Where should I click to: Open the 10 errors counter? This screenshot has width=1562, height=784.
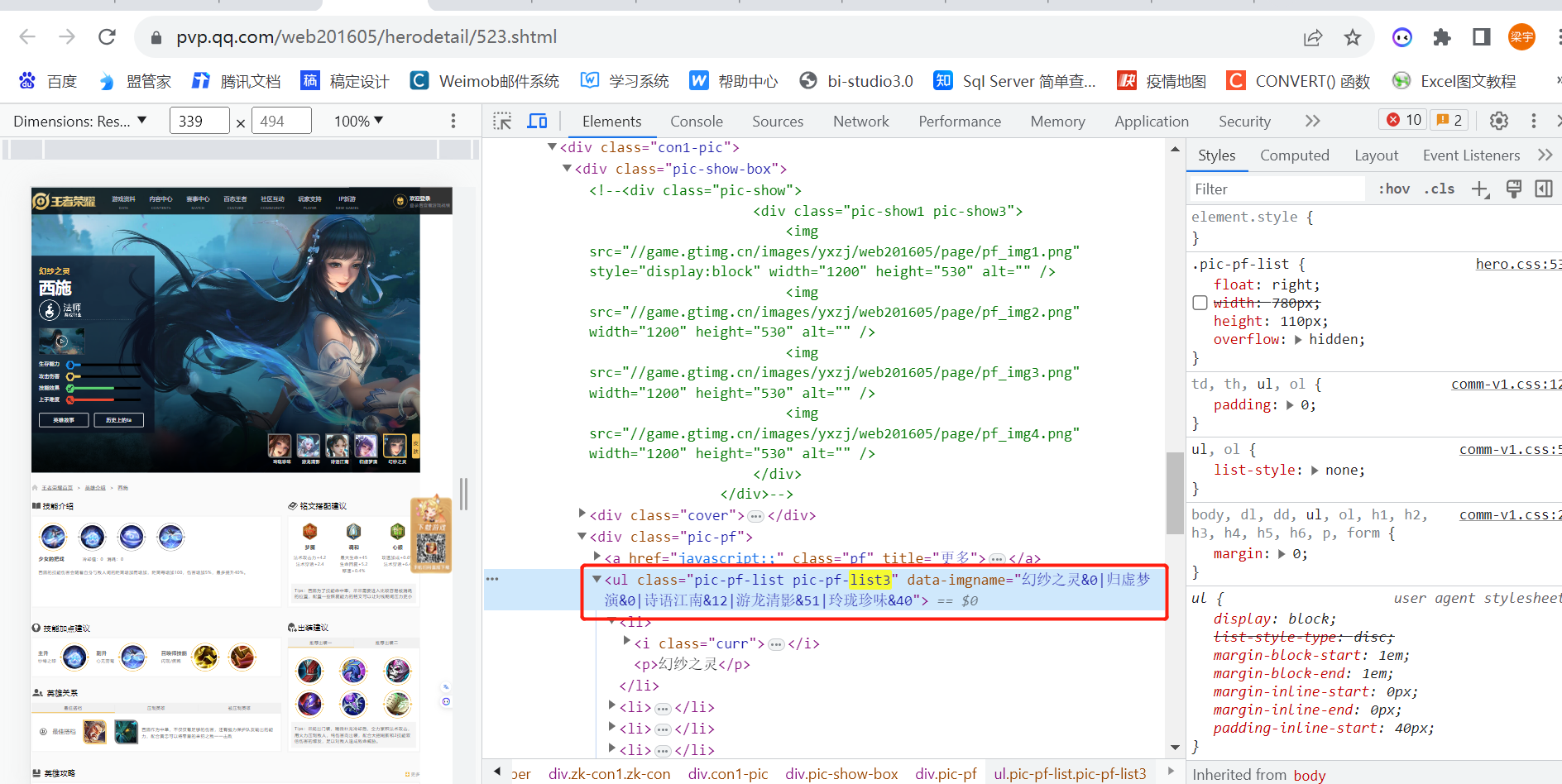[1403, 120]
